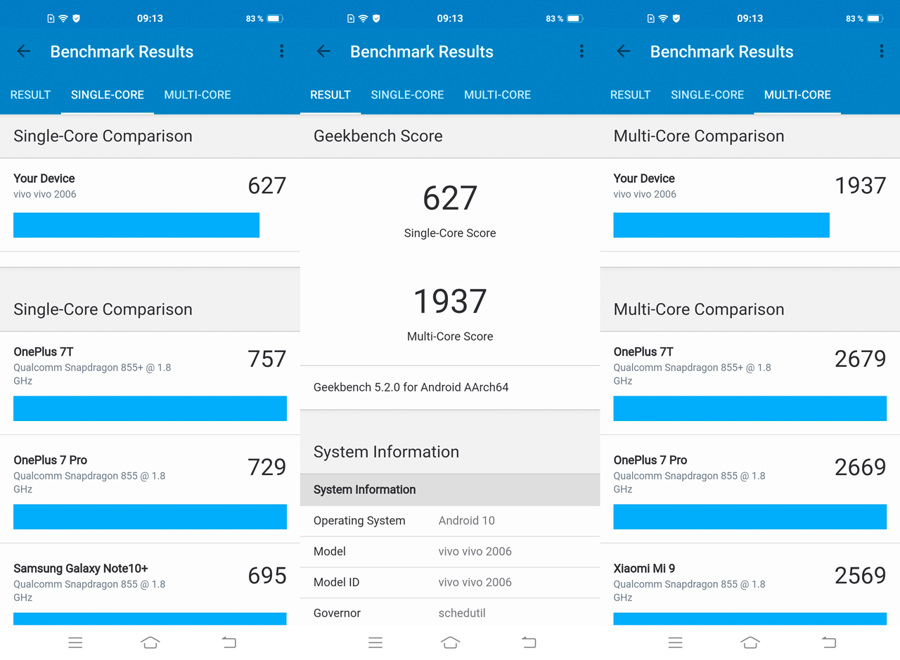Switch to RESULT tab on the Single-Core screen
The height and width of the screenshot is (660, 900).
coord(30,95)
